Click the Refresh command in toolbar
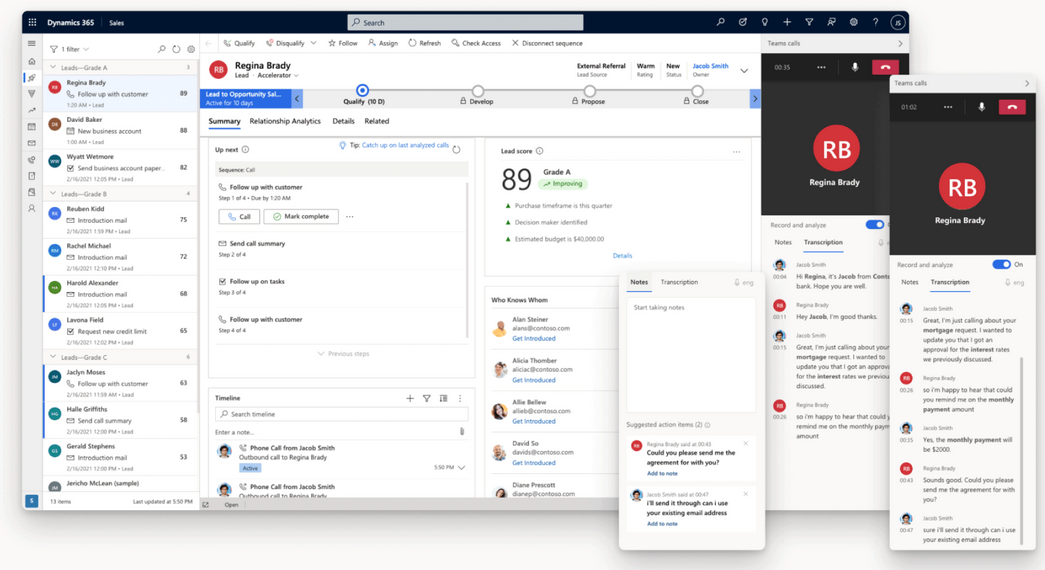 point(424,43)
